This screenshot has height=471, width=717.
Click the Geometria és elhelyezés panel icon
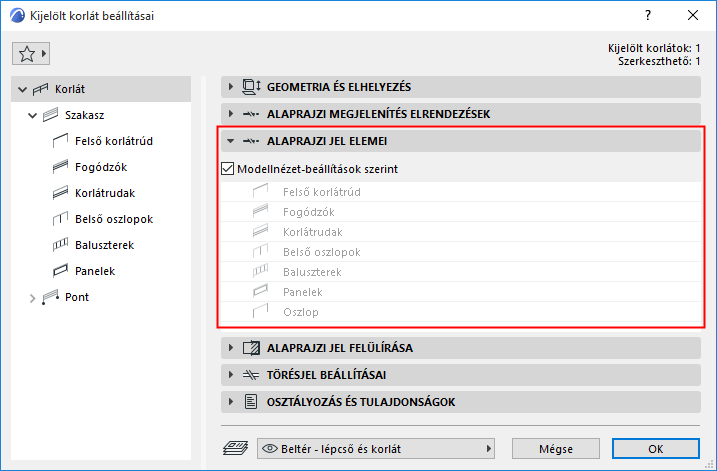point(251,87)
